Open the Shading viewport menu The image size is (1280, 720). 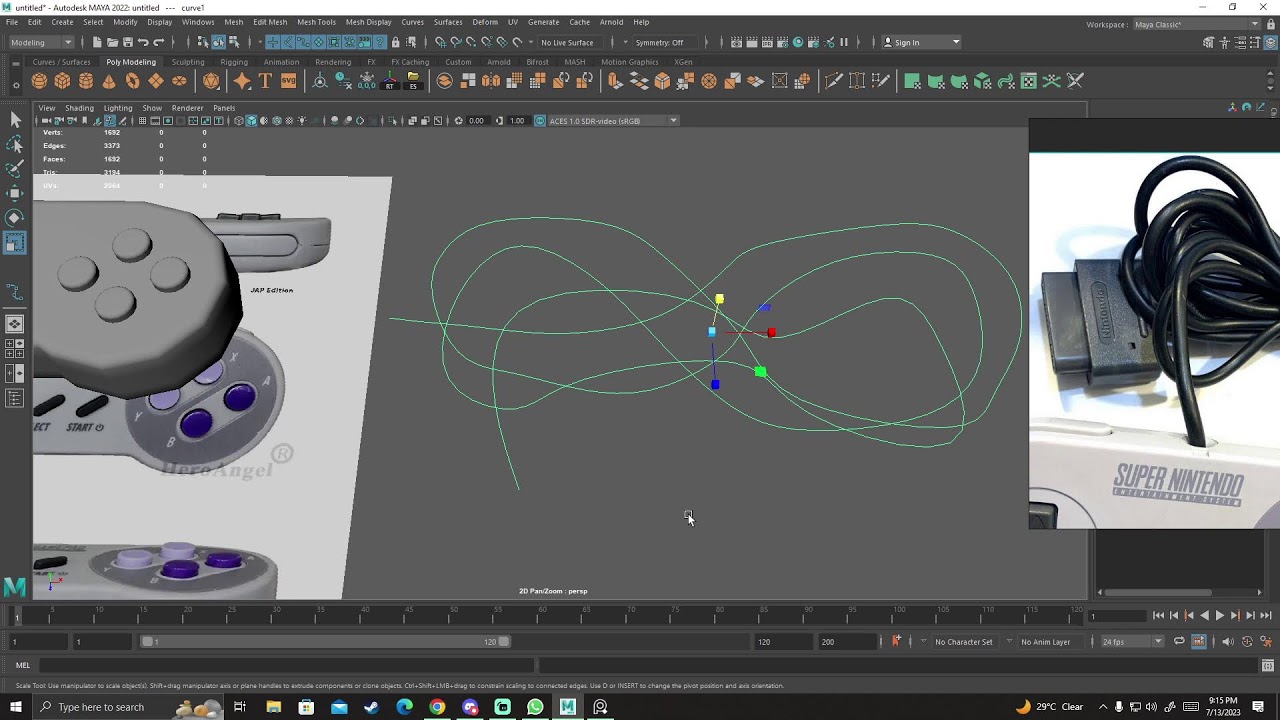[x=79, y=108]
